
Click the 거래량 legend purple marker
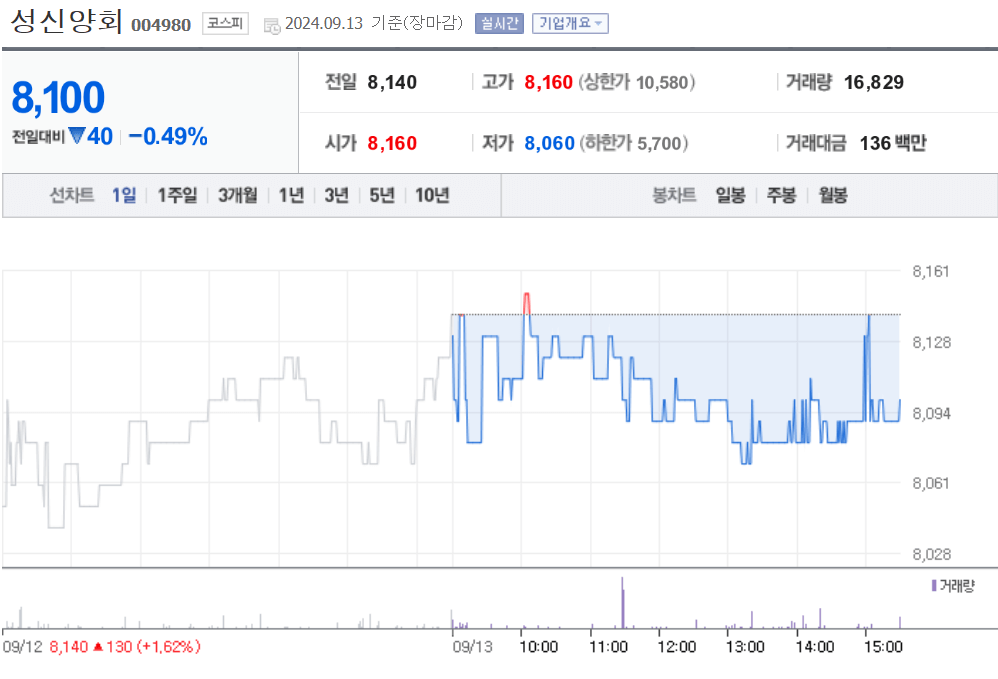[x=934, y=585]
